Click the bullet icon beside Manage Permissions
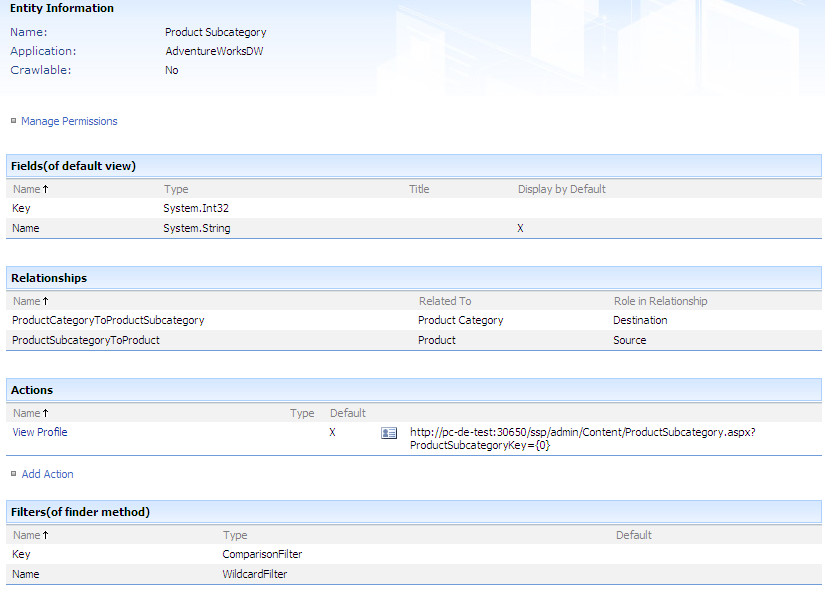The height and width of the screenshot is (593, 826). click(13, 121)
